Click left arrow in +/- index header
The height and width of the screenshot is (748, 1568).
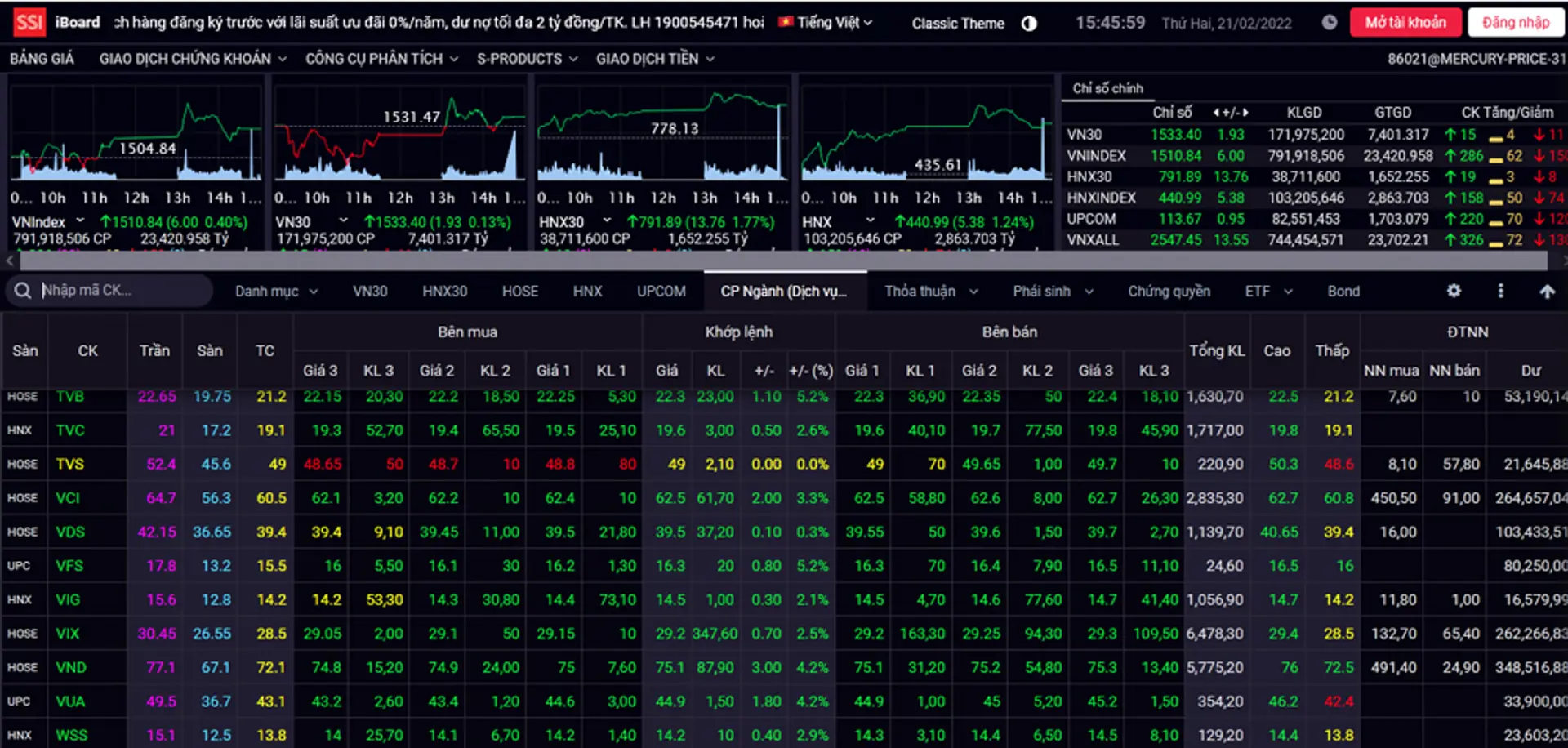(x=1217, y=113)
